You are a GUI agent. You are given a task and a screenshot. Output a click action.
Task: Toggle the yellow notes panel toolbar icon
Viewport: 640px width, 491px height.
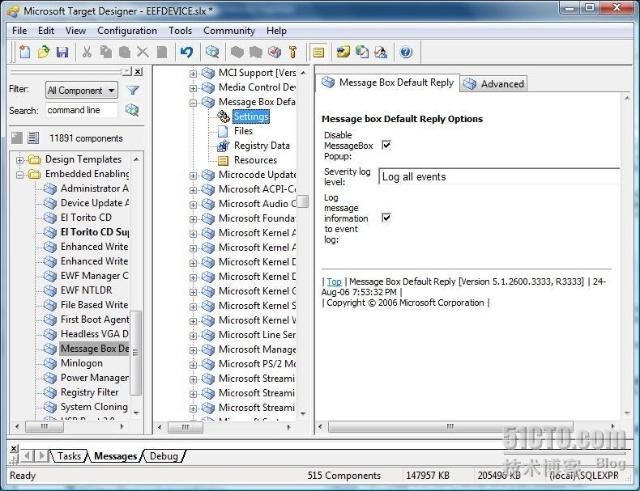[318, 52]
